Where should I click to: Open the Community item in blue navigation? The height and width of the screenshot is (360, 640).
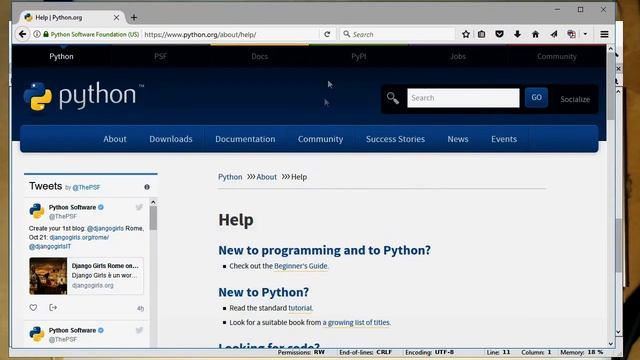pos(320,139)
